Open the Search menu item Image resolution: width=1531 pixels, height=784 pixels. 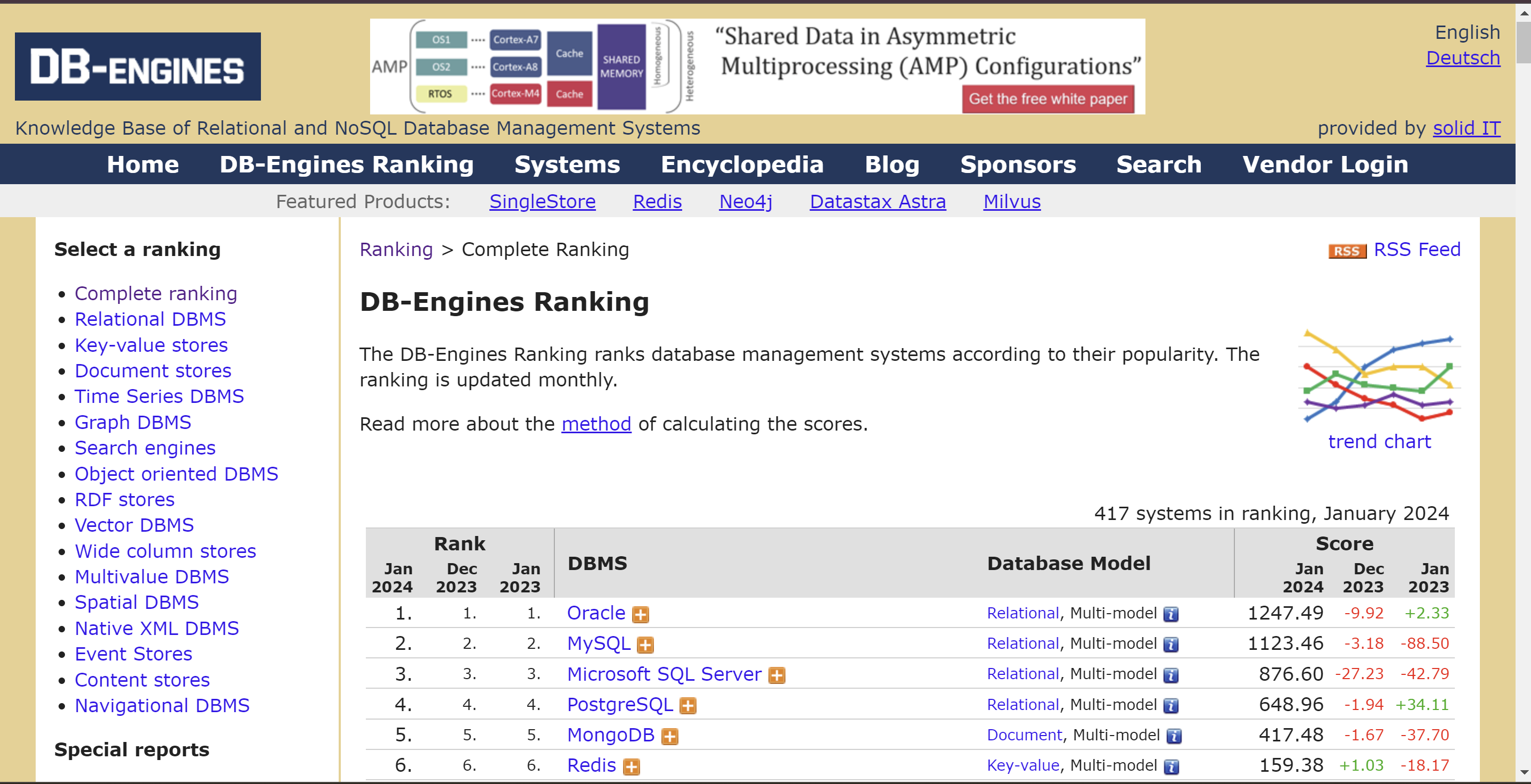tap(1158, 164)
